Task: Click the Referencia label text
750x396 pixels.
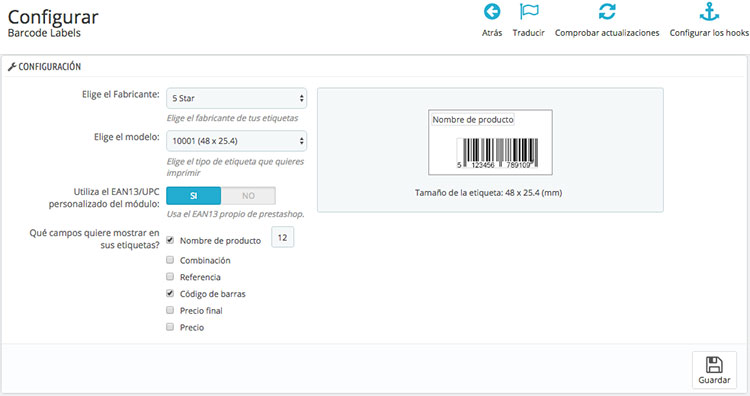Action: coord(200,277)
